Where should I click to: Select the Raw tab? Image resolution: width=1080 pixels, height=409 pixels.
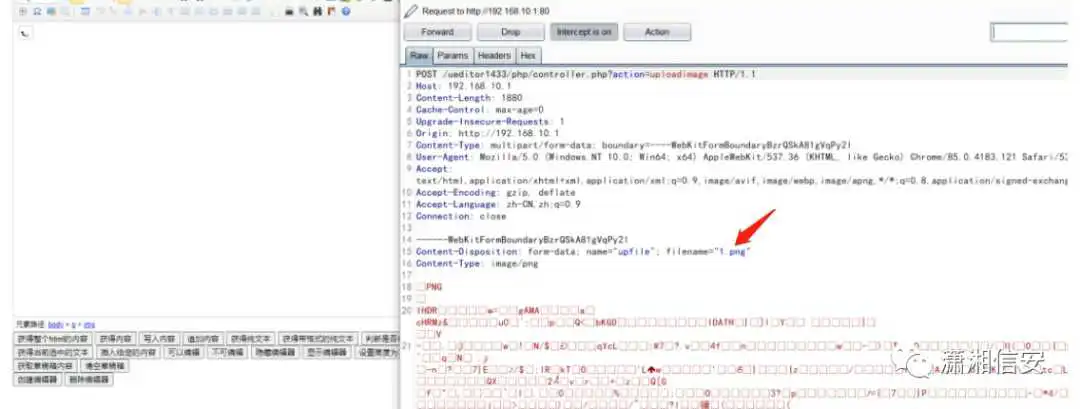418,56
